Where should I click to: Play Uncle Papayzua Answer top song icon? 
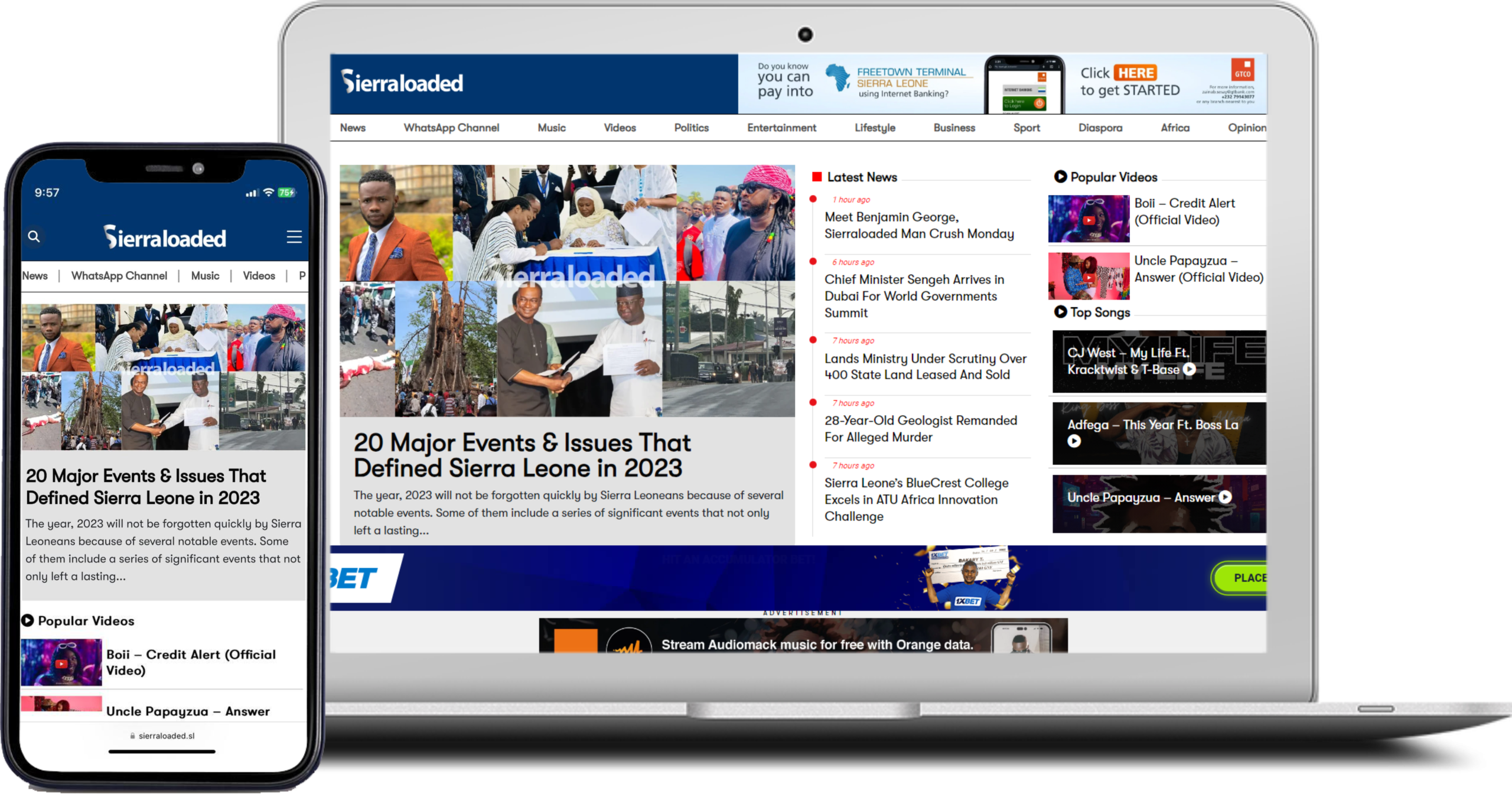[x=1226, y=497]
